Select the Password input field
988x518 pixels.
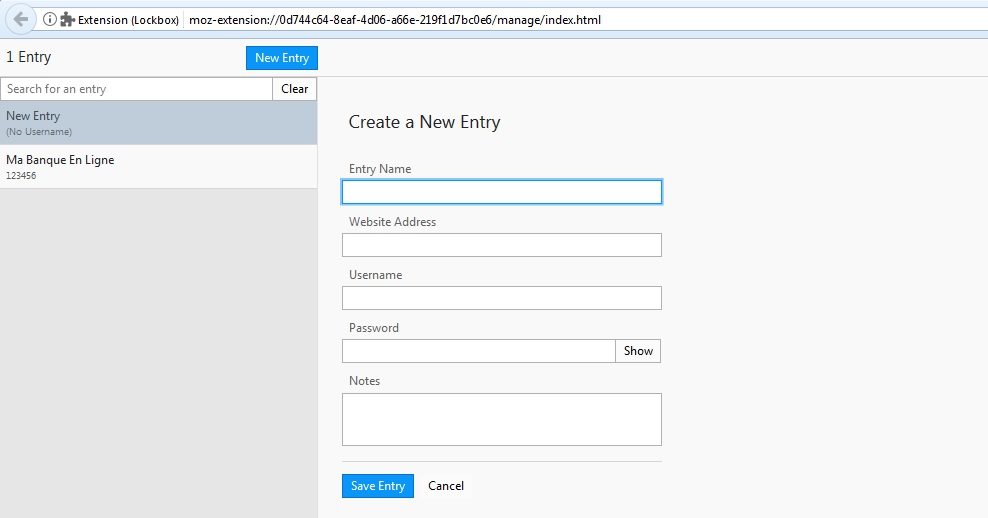coord(478,351)
